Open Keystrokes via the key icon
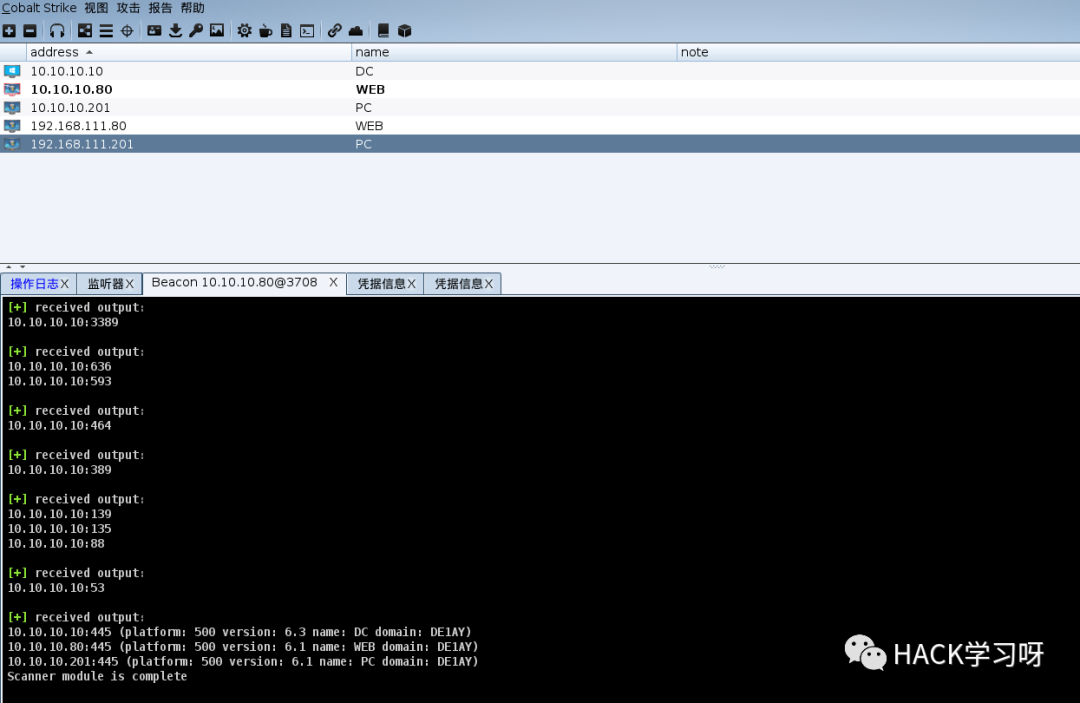The height and width of the screenshot is (703, 1080). 196,30
